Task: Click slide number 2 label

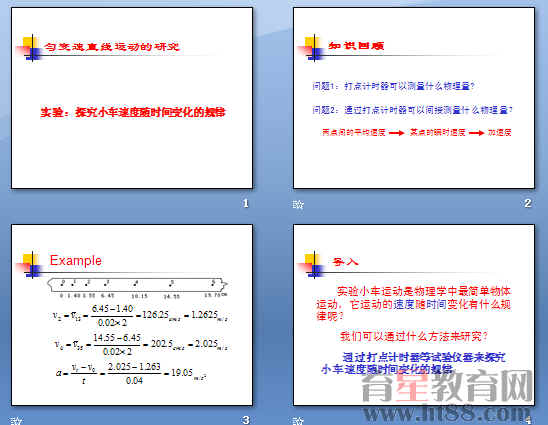Action: [528, 203]
